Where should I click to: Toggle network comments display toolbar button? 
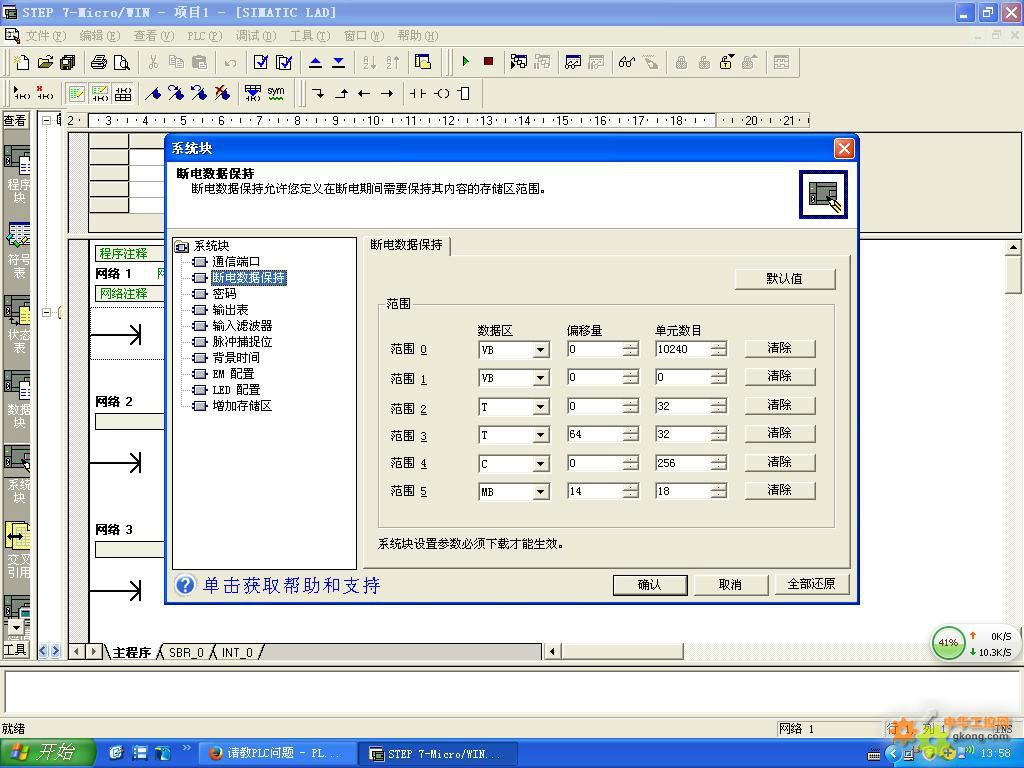[99, 93]
